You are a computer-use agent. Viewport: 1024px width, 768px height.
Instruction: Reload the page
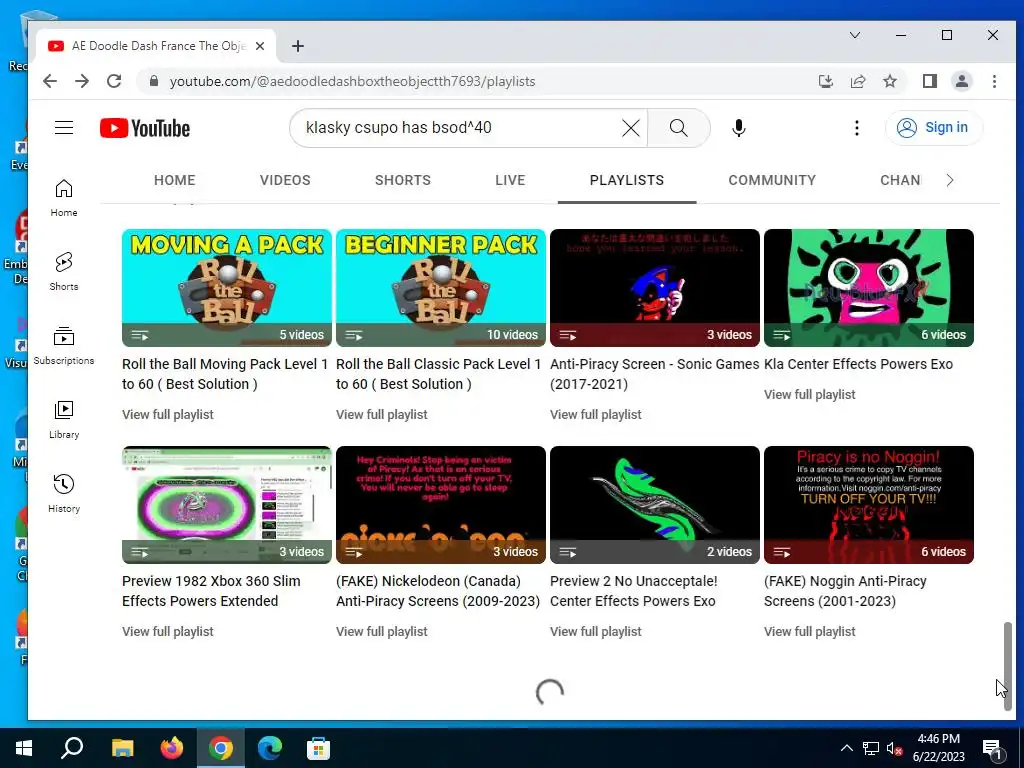click(x=114, y=81)
